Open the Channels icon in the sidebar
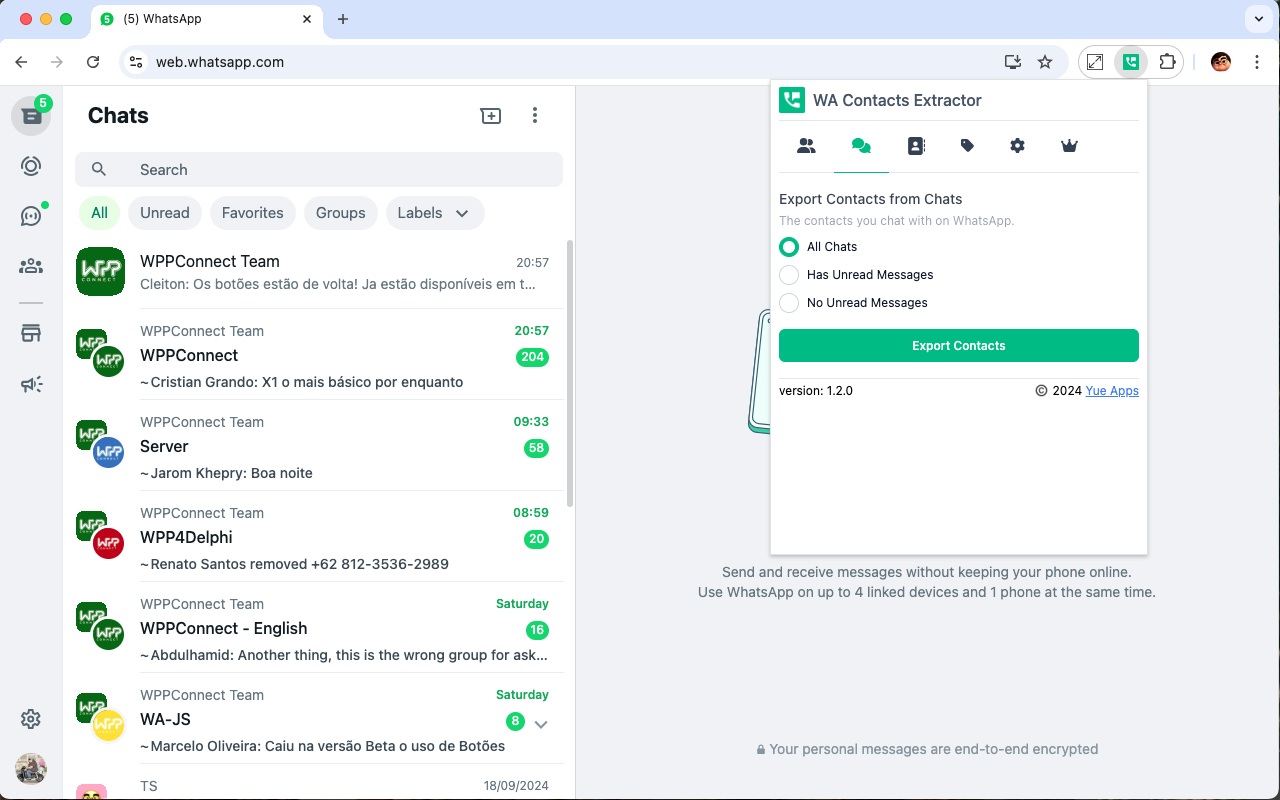 coord(31,216)
